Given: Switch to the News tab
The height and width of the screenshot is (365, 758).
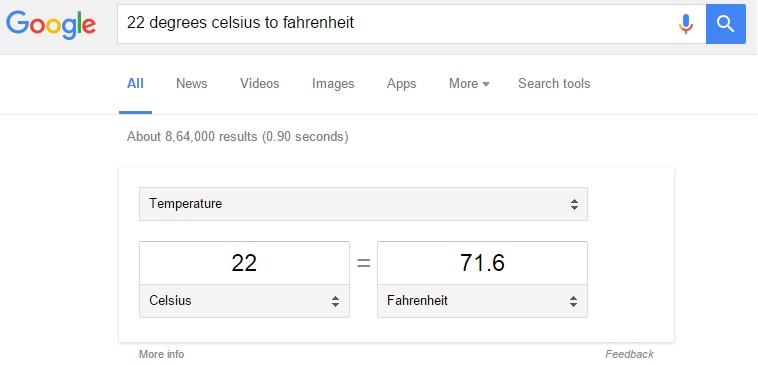Looking at the screenshot, I should tap(191, 84).
